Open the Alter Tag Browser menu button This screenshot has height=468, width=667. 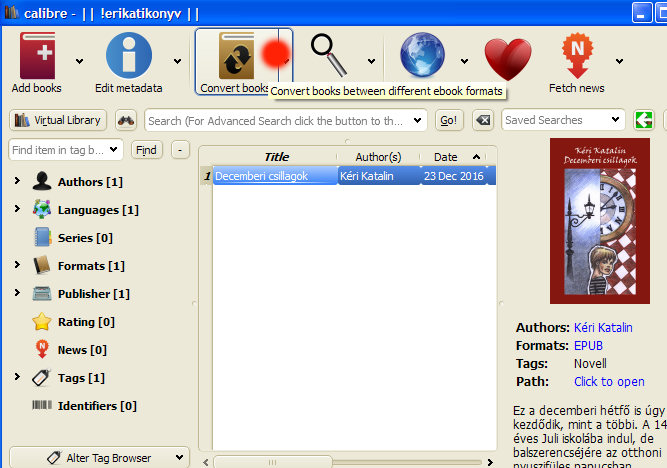[x=99, y=458]
